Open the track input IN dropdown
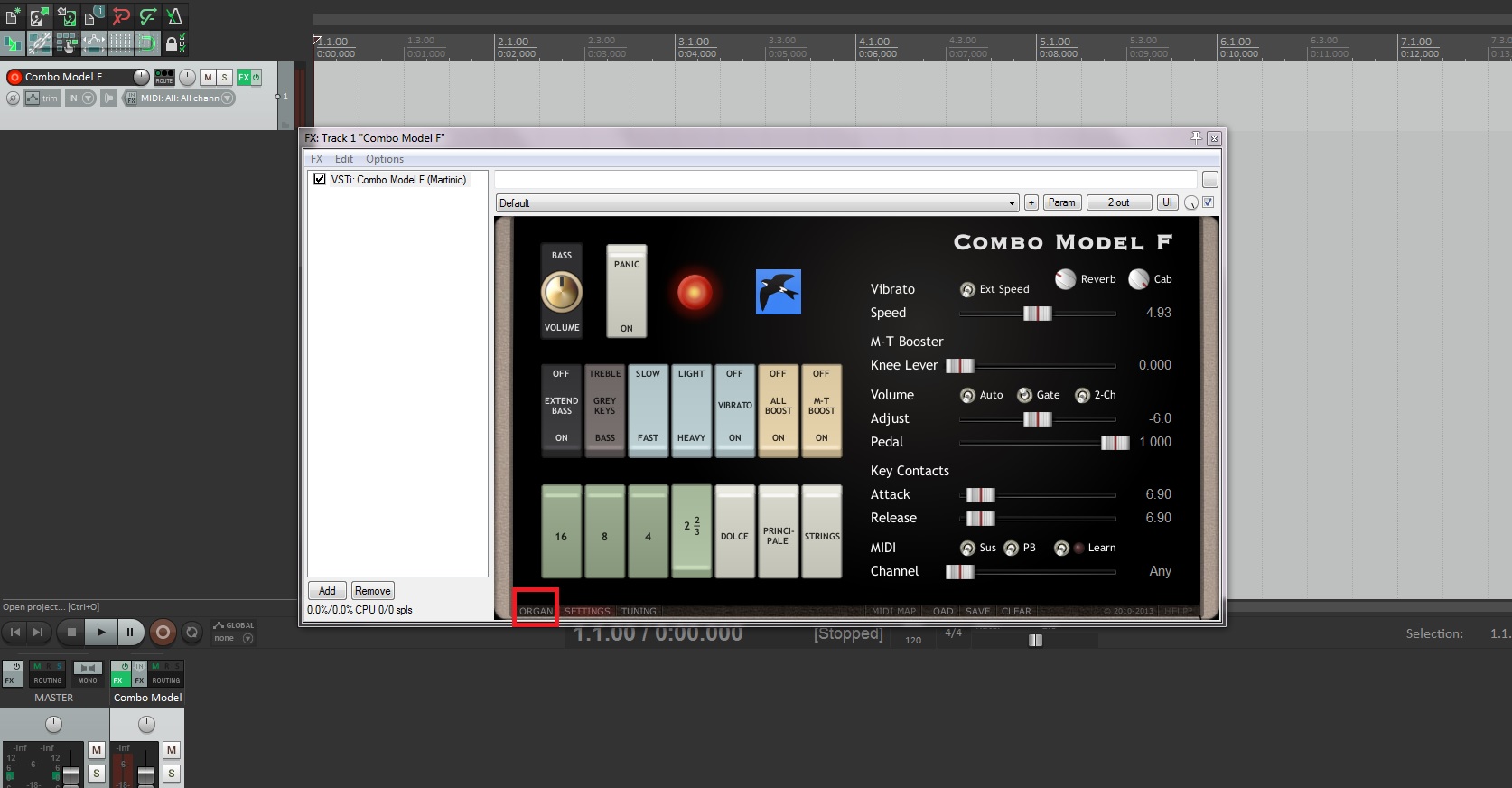The width and height of the screenshot is (1512, 788). pyautogui.click(x=79, y=98)
